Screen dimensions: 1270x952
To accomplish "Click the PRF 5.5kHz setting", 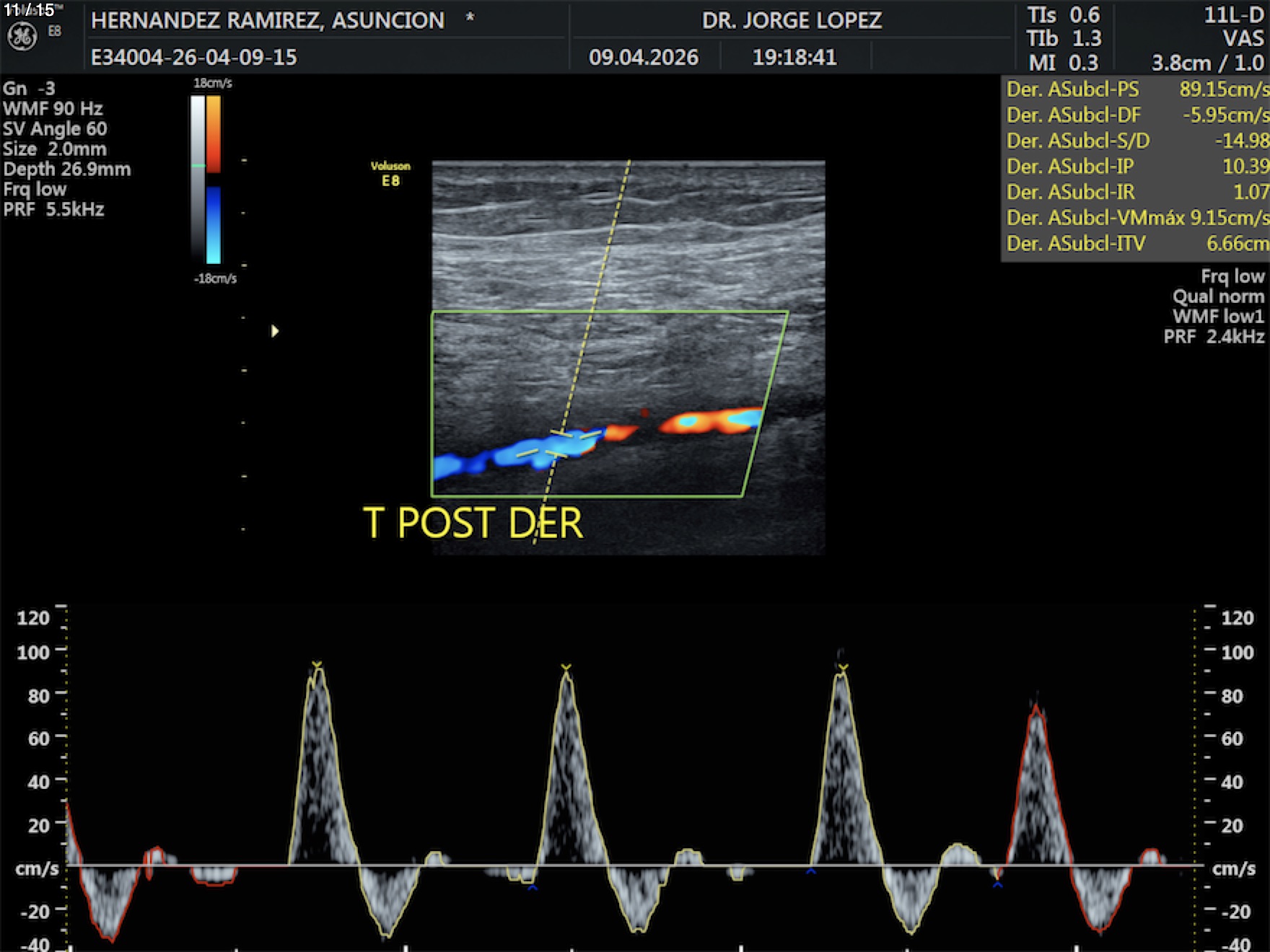I will [54, 210].
